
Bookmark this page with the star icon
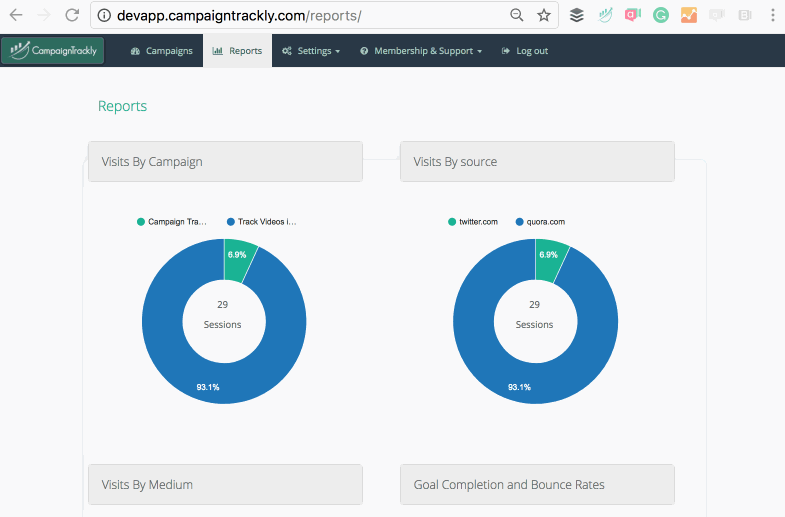tap(544, 15)
